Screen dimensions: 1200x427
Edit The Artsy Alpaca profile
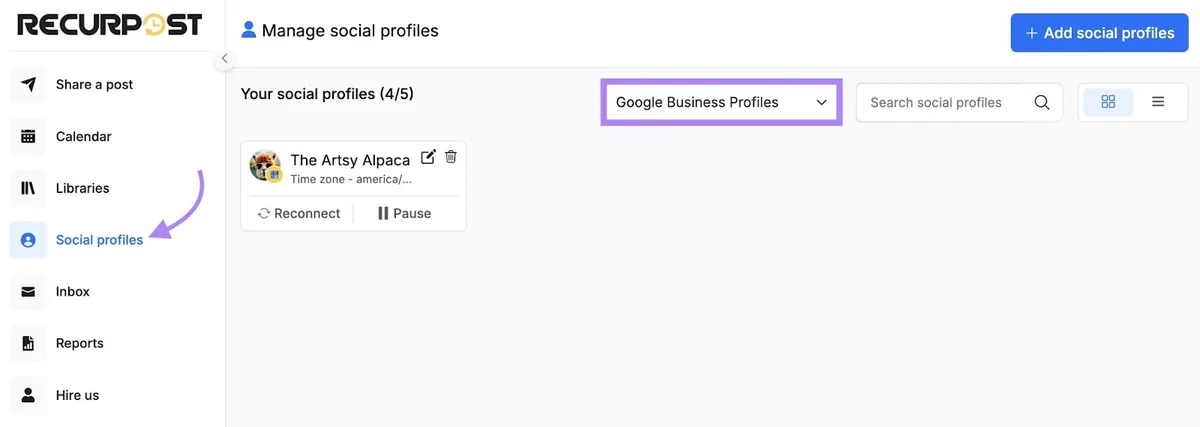(x=428, y=157)
